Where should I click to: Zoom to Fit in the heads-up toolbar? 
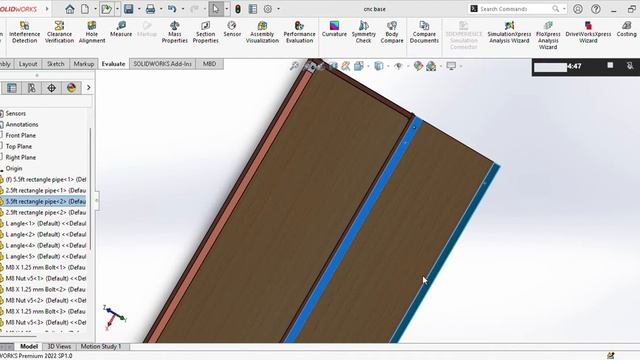pos(294,66)
